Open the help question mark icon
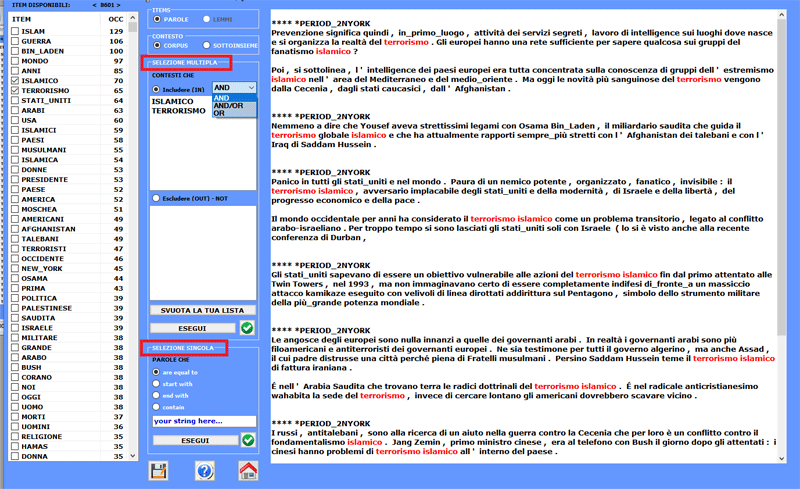 click(x=205, y=471)
